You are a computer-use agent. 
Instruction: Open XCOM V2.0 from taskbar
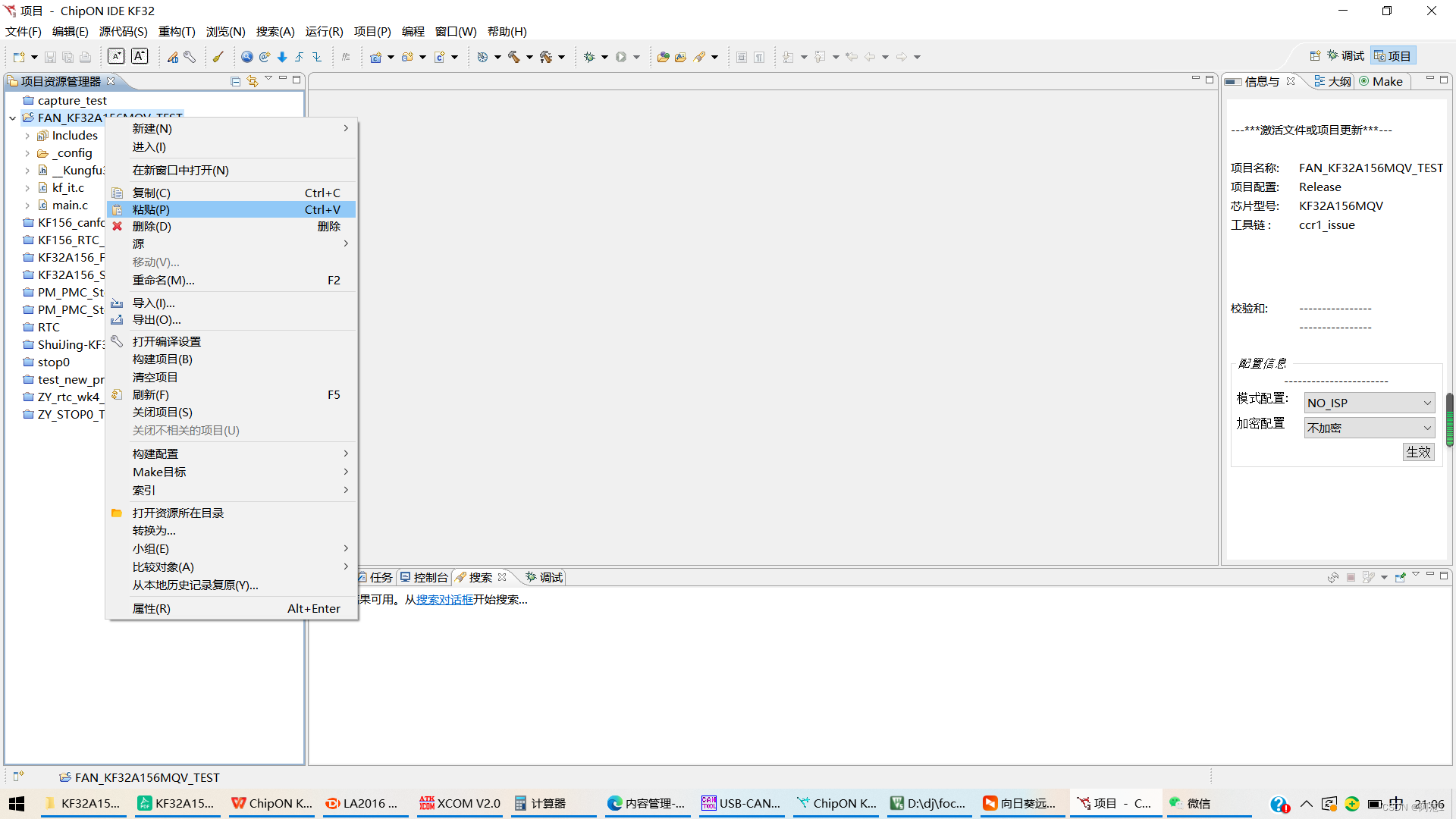[460, 804]
